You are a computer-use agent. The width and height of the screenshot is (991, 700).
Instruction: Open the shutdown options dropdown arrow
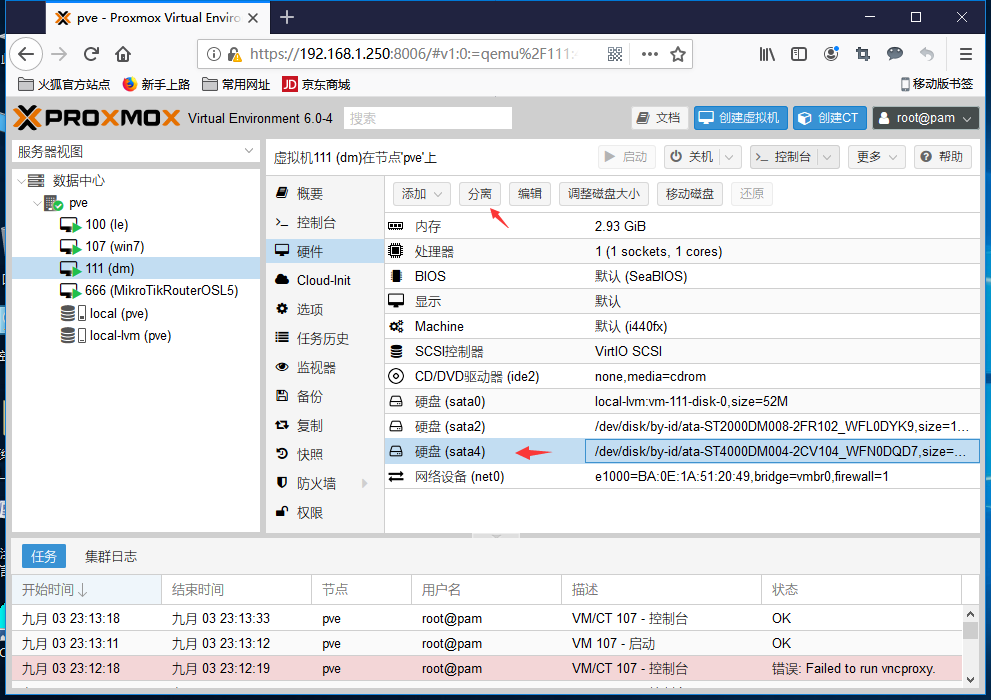coord(729,157)
